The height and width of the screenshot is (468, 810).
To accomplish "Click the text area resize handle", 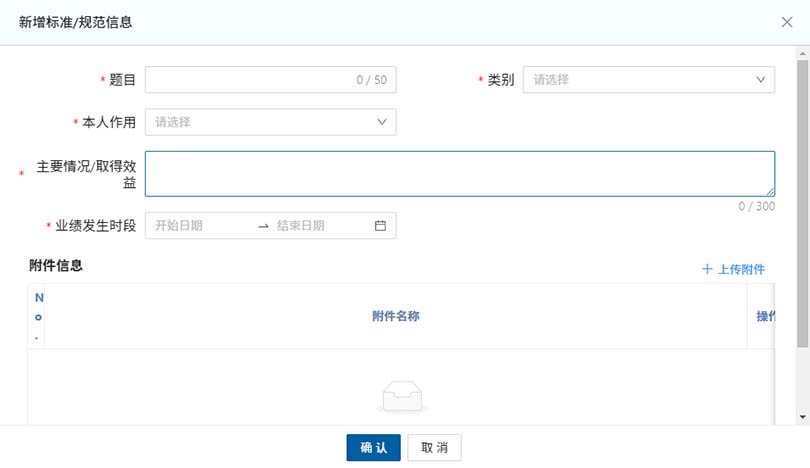I will click(770, 191).
